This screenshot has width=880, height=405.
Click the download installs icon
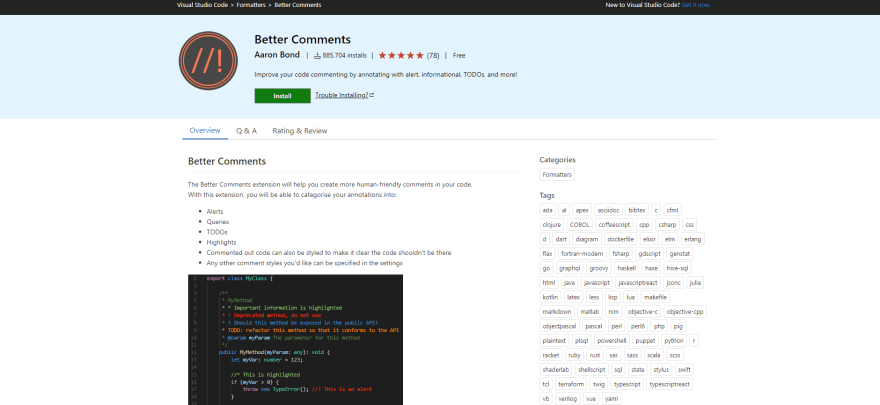click(317, 56)
